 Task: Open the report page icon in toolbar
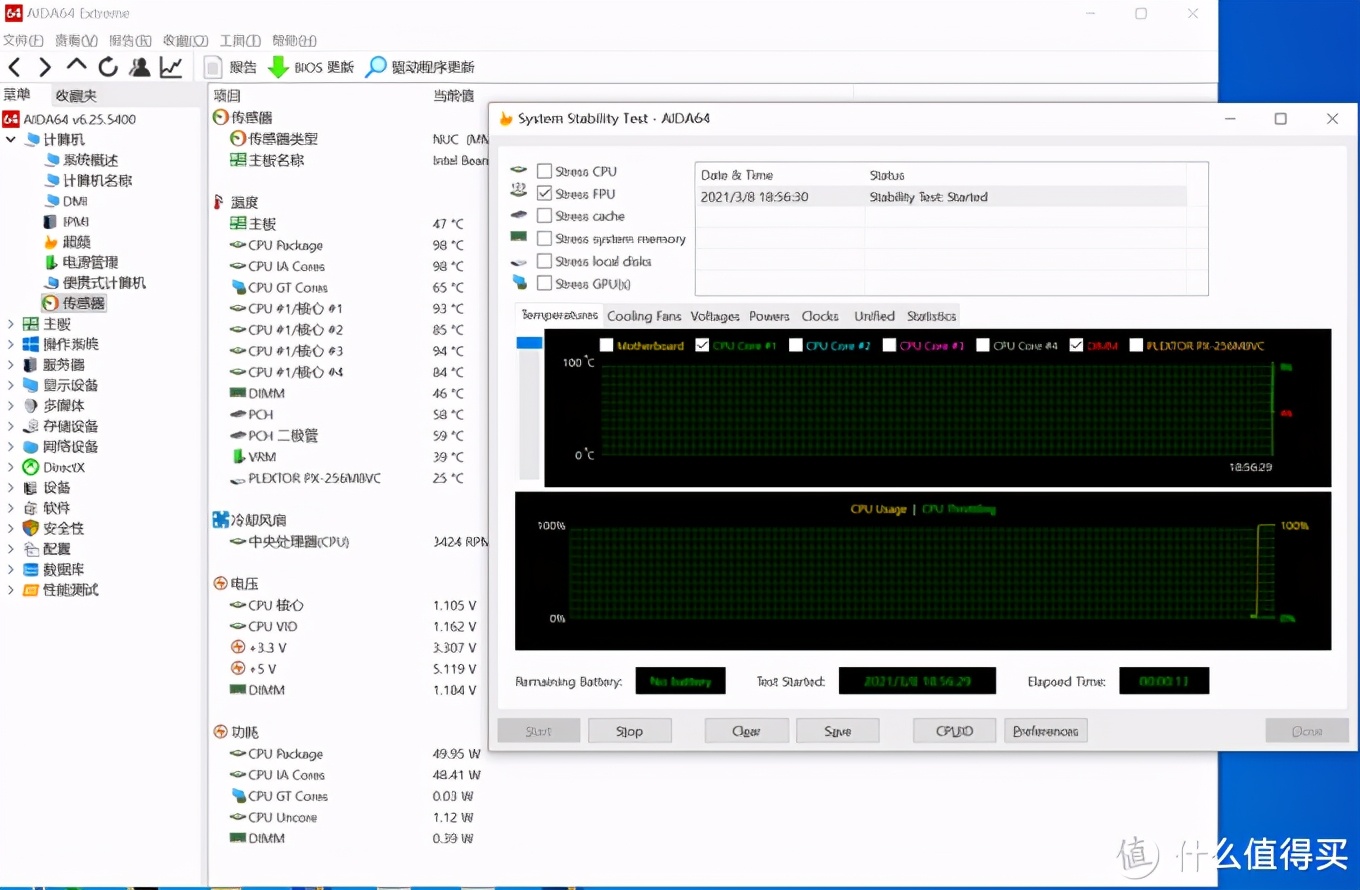click(213, 67)
